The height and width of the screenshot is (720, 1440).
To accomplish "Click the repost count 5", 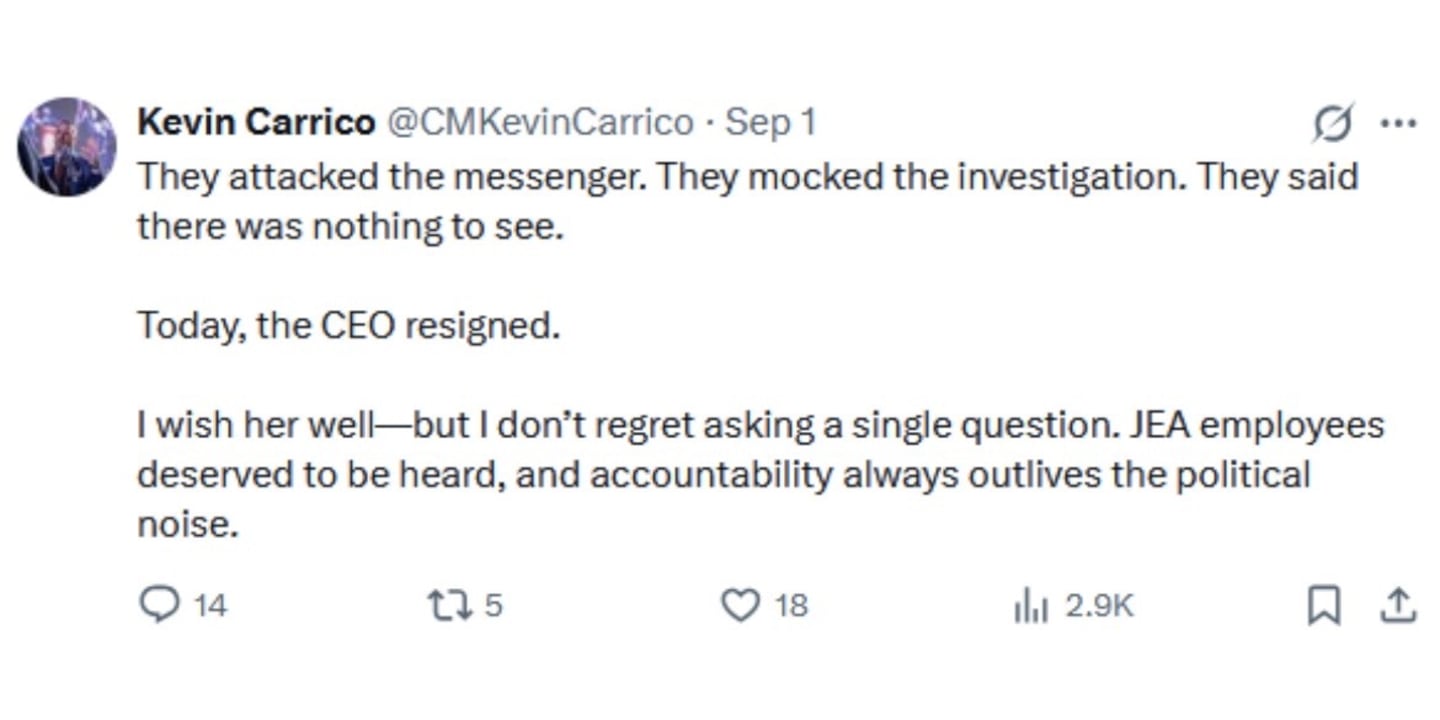I will coord(493,606).
